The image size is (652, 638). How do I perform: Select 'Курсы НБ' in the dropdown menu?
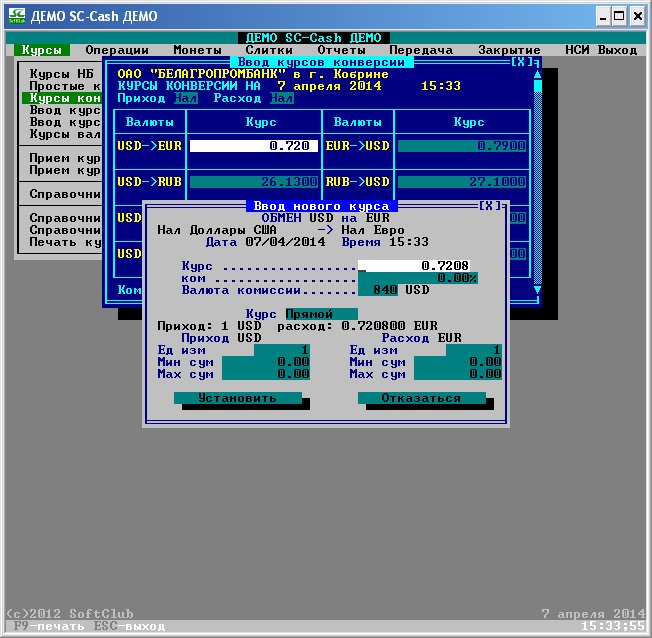62,74
